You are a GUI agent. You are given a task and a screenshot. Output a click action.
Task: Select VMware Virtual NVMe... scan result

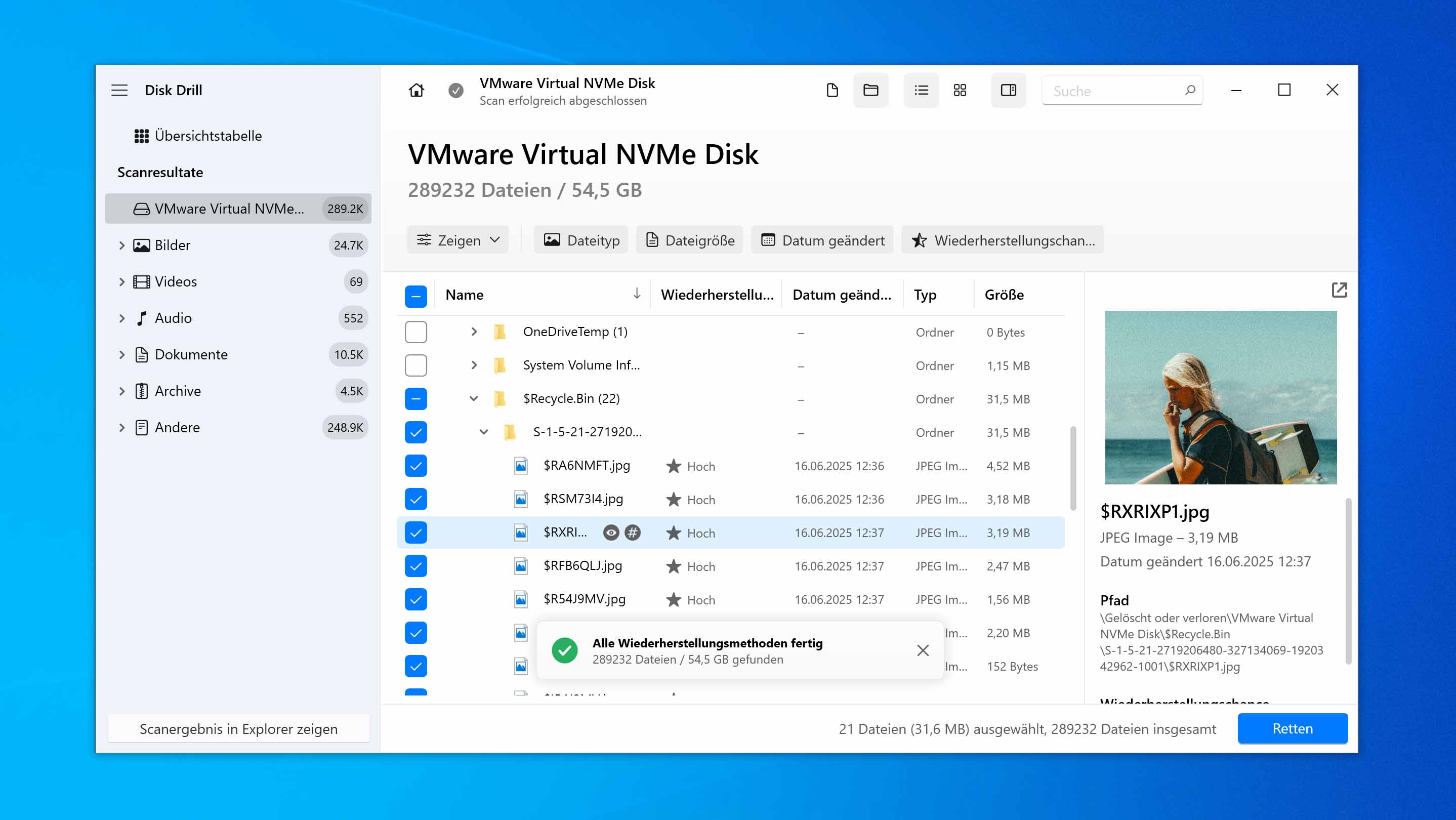pos(238,209)
